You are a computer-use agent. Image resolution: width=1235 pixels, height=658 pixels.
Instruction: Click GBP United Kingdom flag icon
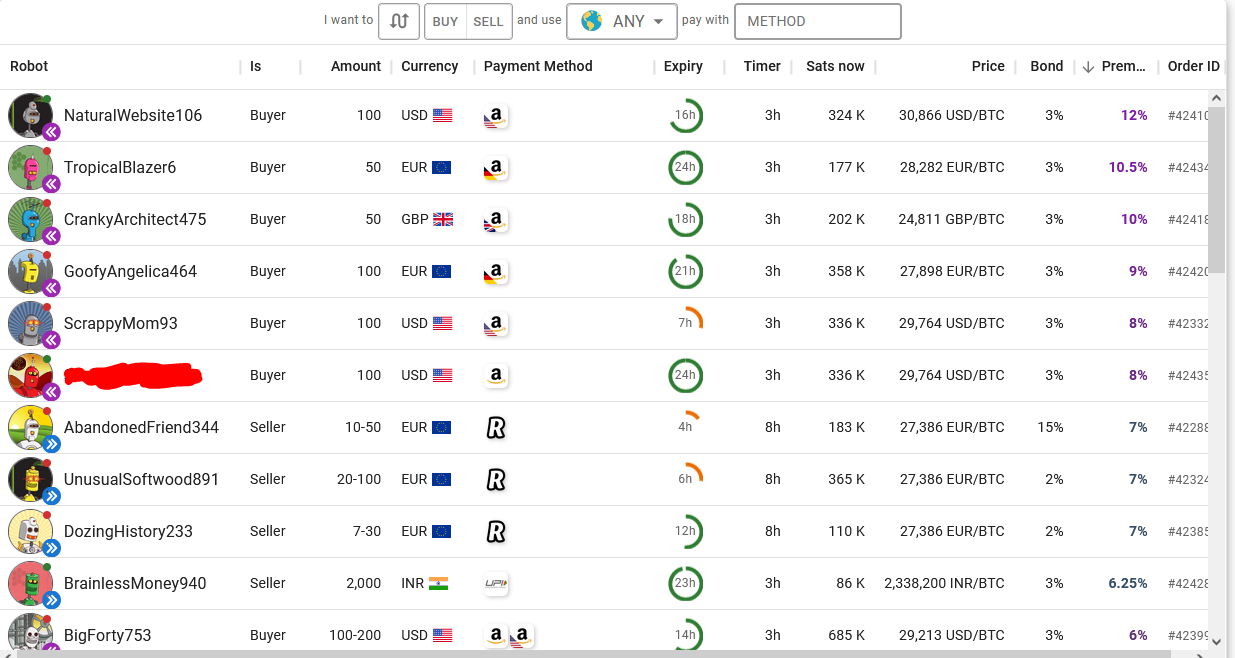coord(443,219)
